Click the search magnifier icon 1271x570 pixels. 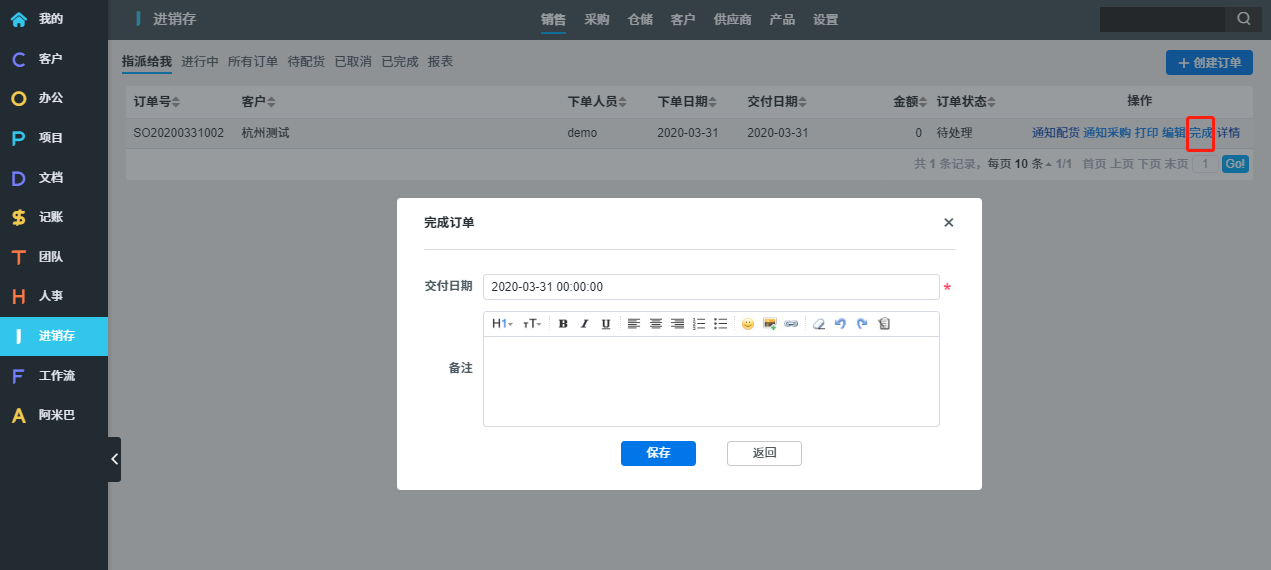1243,19
